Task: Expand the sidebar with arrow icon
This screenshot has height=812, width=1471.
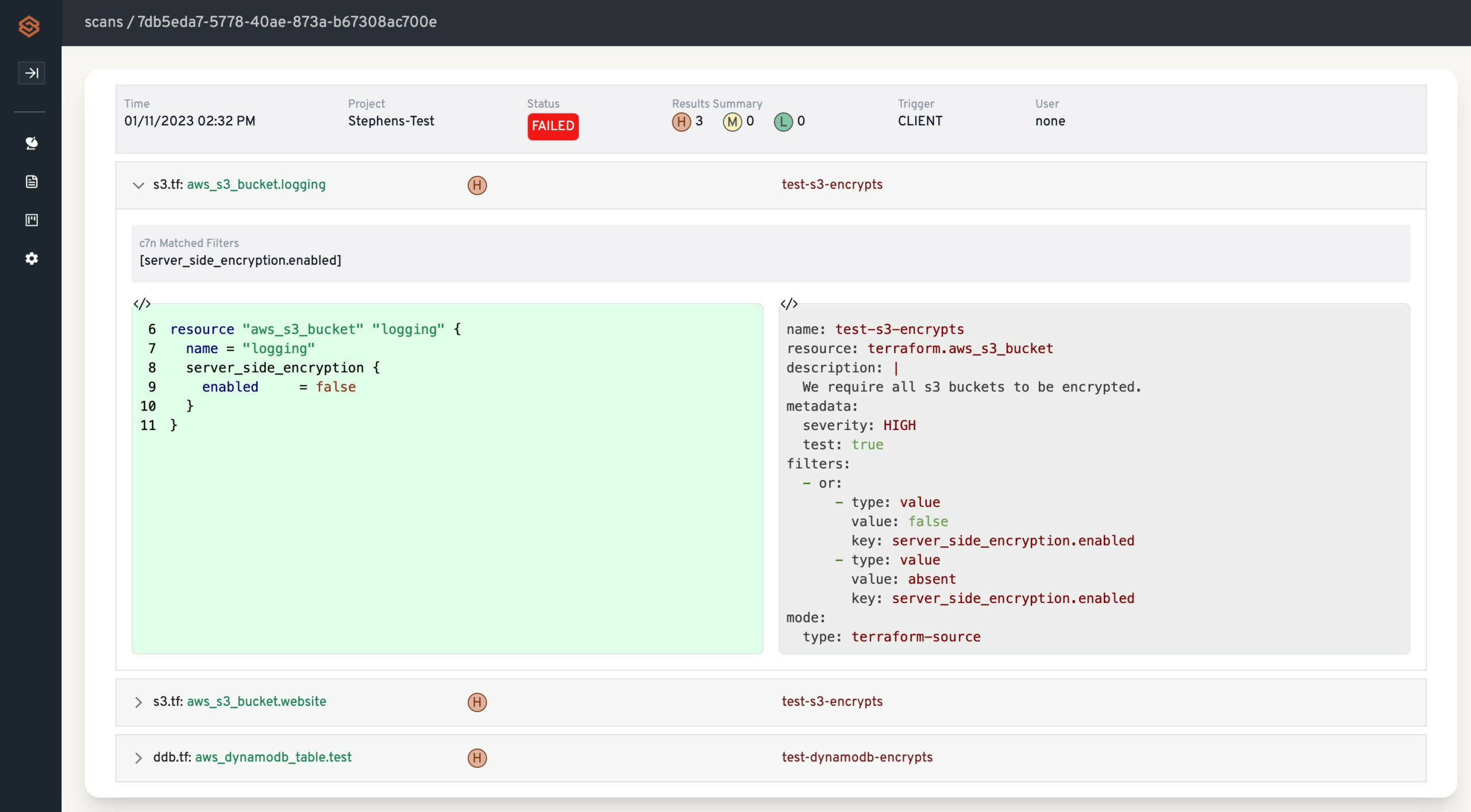Action: 32,73
